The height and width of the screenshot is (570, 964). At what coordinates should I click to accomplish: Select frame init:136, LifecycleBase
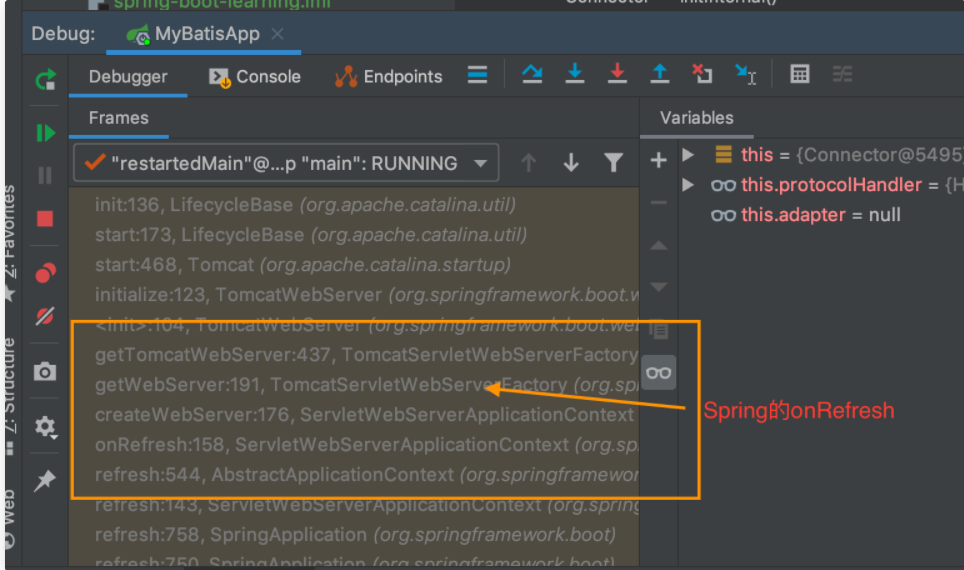(x=354, y=205)
